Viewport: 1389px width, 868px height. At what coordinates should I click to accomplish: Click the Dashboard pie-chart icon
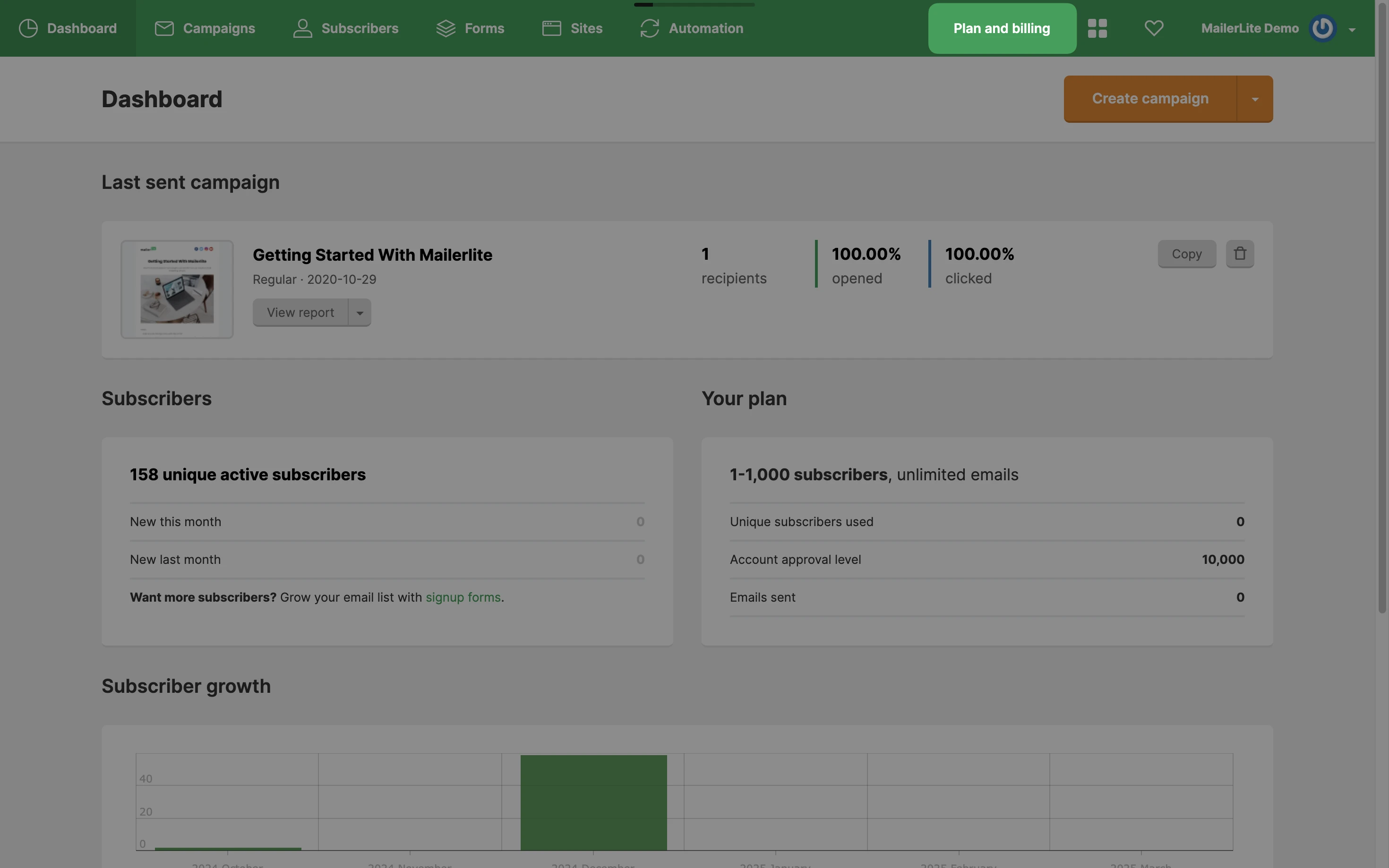28,28
